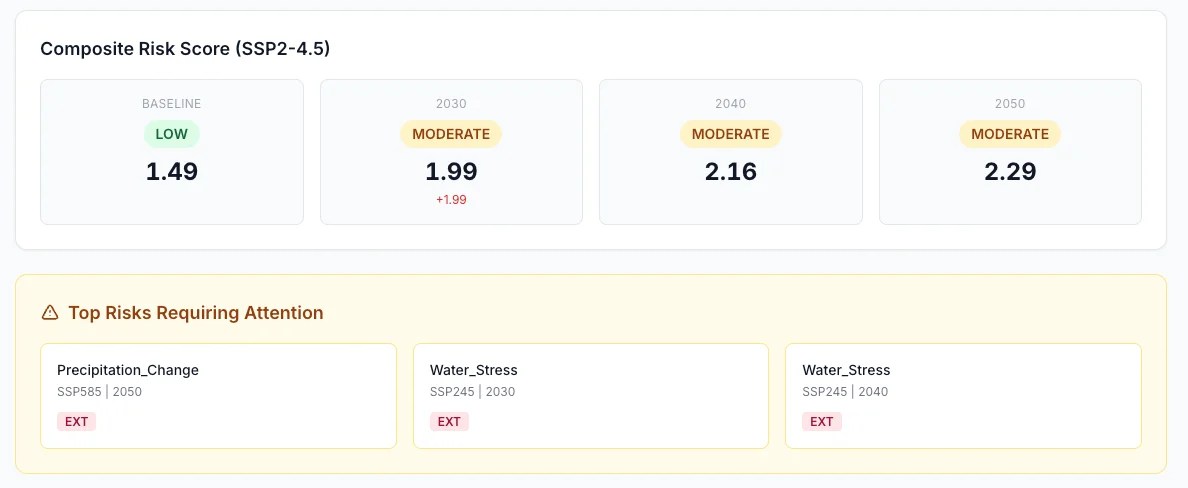This screenshot has height=488, width=1188.
Task: Click the 2030 score value 1.99
Action: 451,171
